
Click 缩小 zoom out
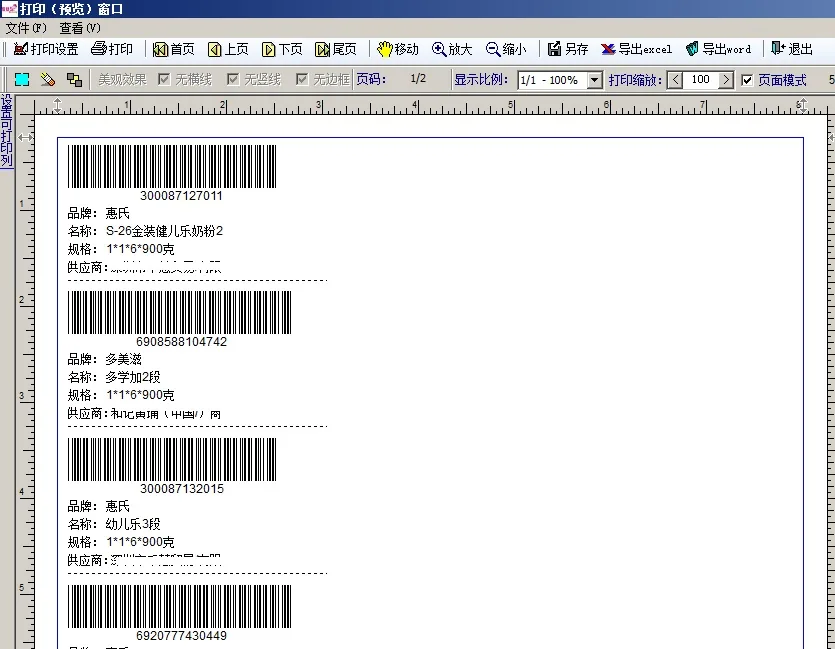coord(506,49)
